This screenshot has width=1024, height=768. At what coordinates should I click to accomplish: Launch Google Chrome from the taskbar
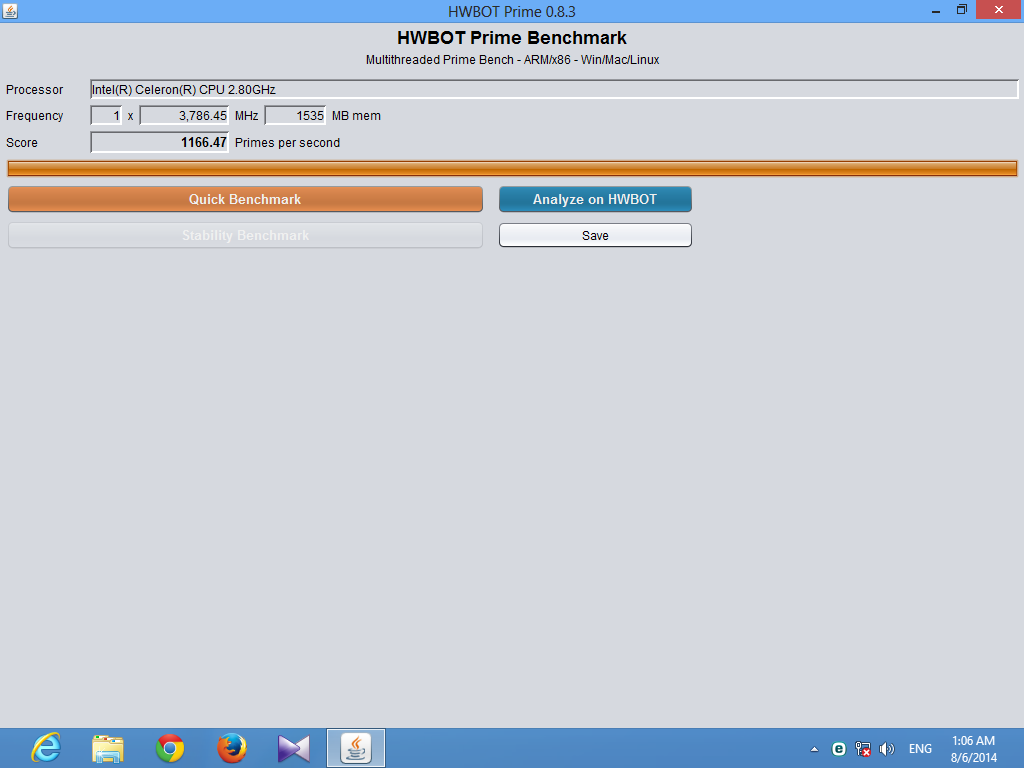coord(170,748)
